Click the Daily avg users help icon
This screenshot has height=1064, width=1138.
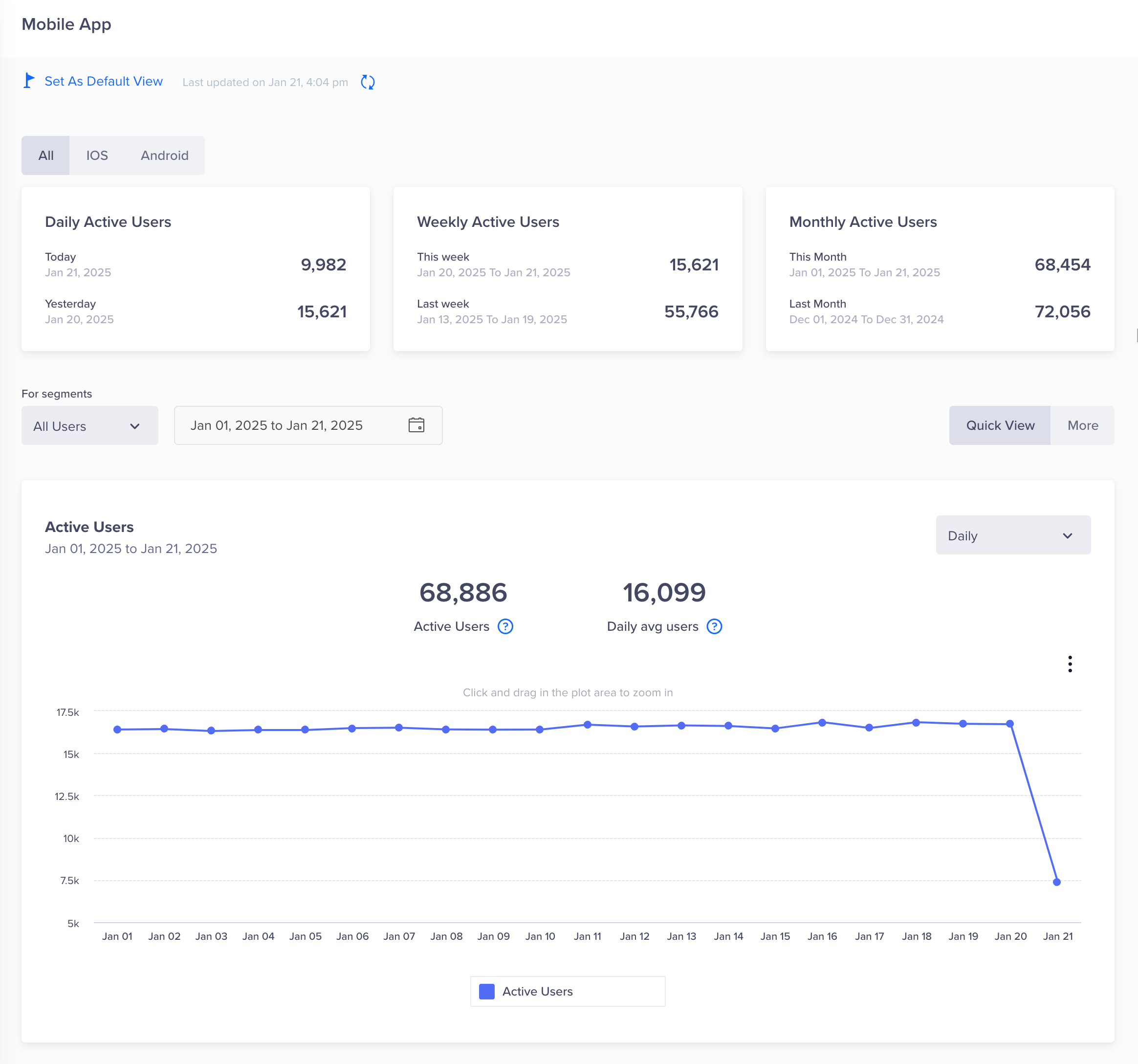pos(714,626)
